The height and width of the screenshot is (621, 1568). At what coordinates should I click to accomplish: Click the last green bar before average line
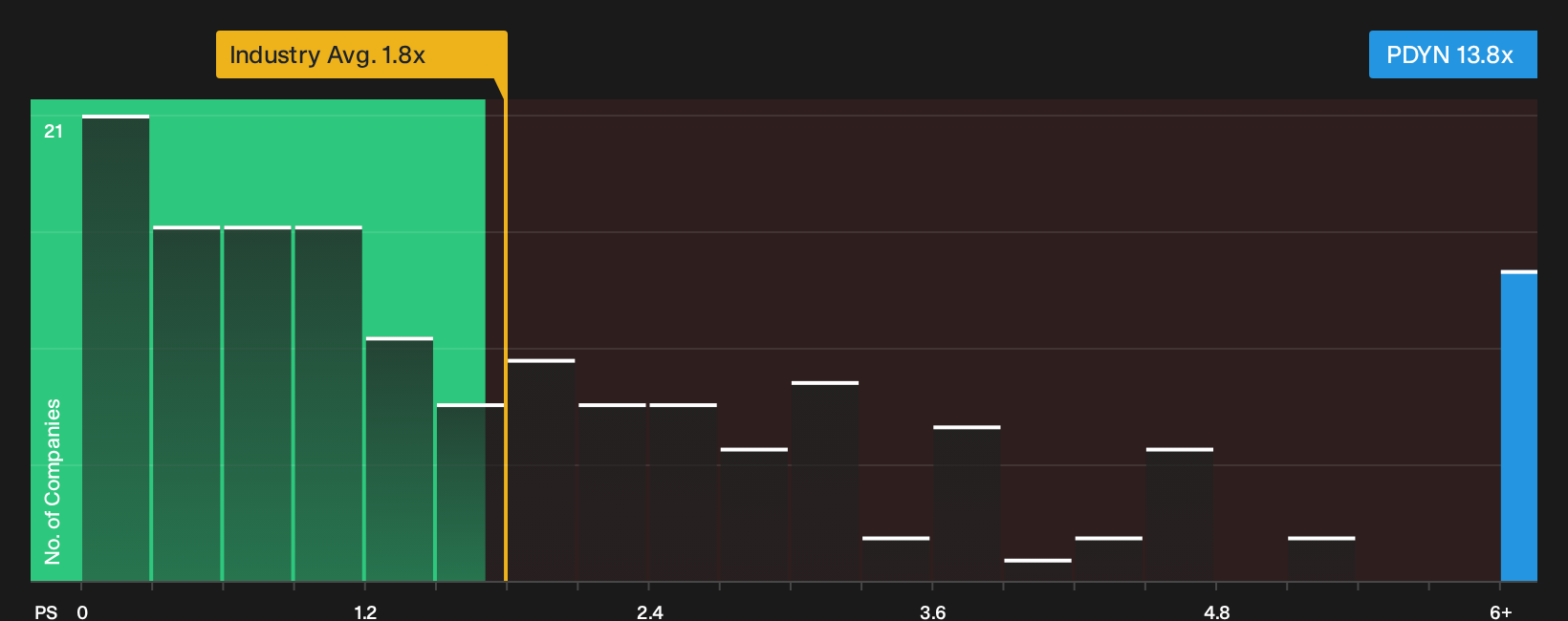click(470, 492)
